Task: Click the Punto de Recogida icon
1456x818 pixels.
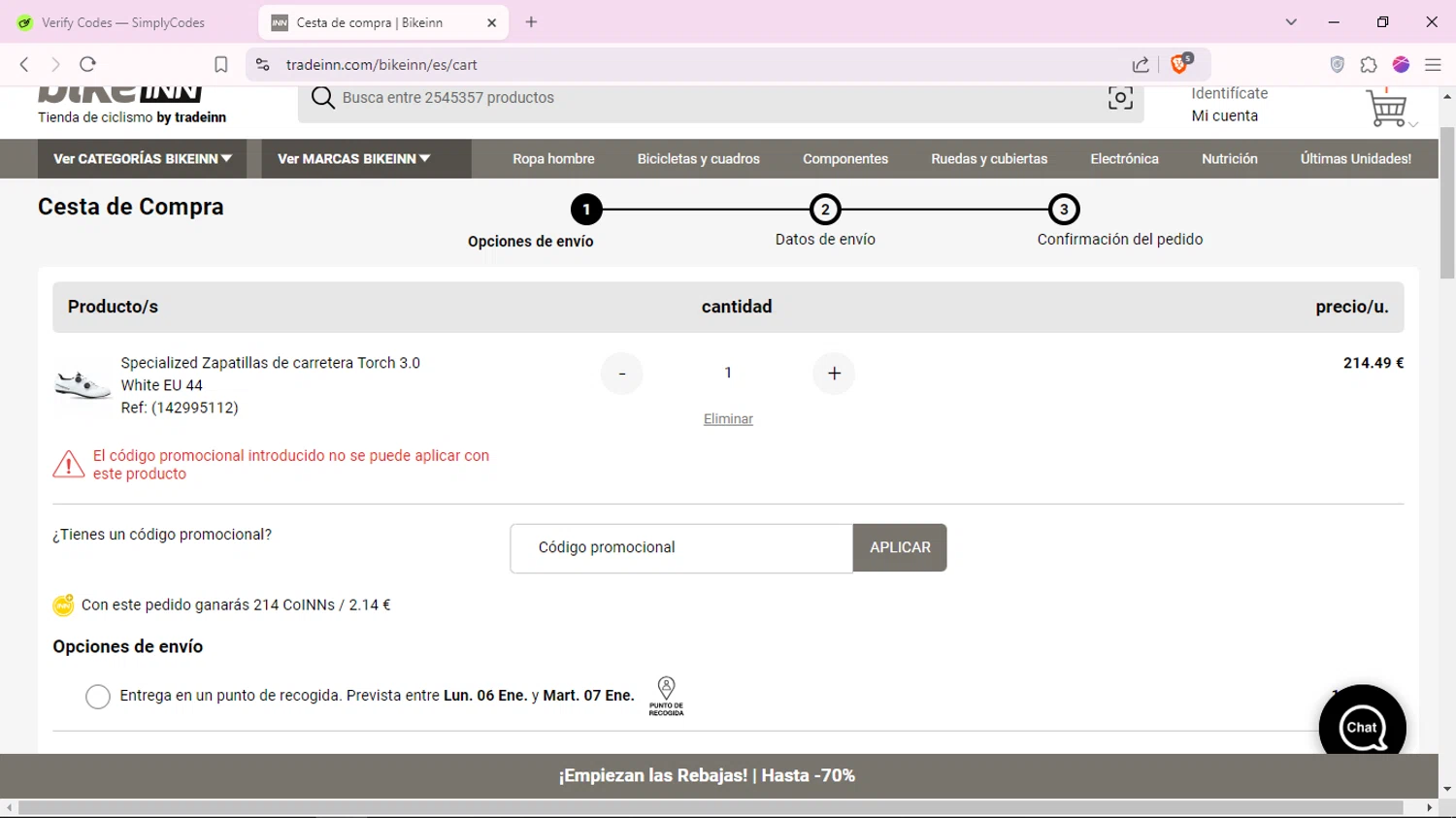Action: tap(666, 697)
